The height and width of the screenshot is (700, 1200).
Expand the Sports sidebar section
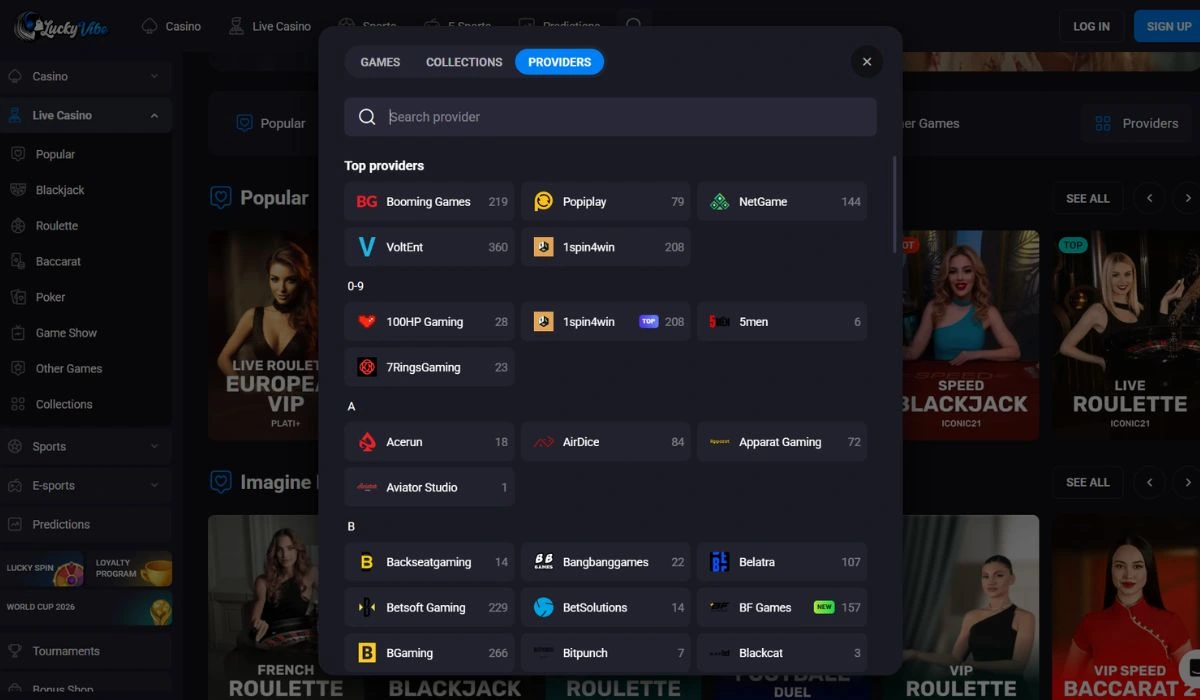154,446
